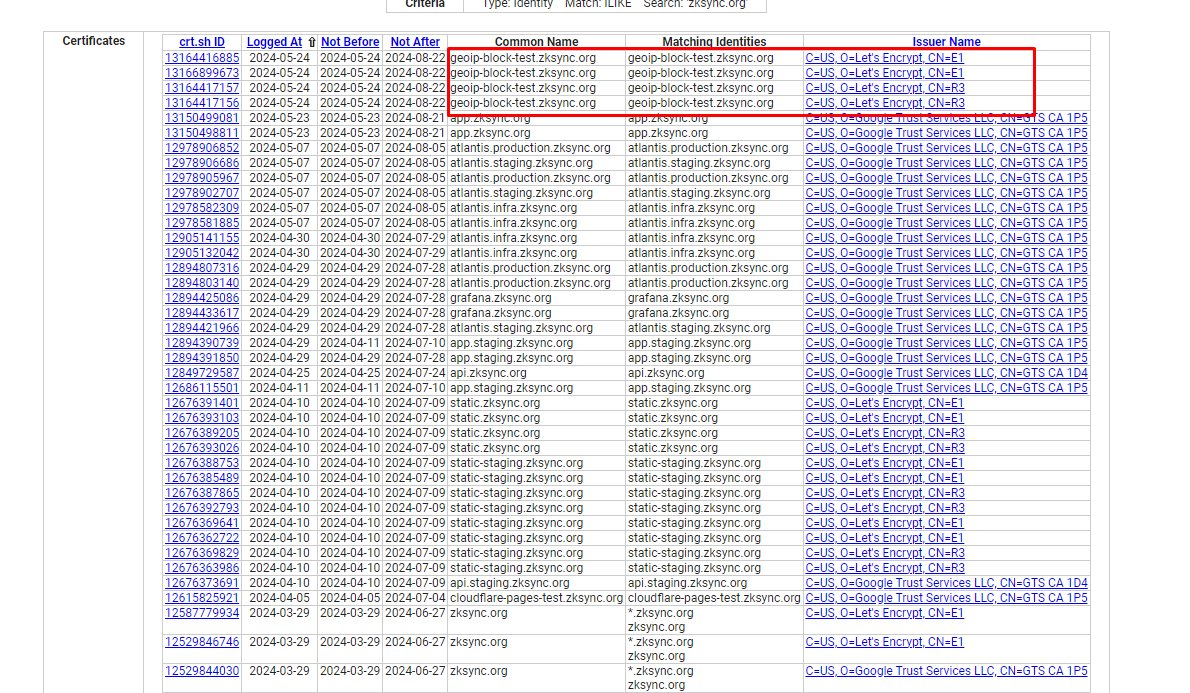
Task: Select the common name api.staging.zksync.org
Action: click(x=509, y=583)
